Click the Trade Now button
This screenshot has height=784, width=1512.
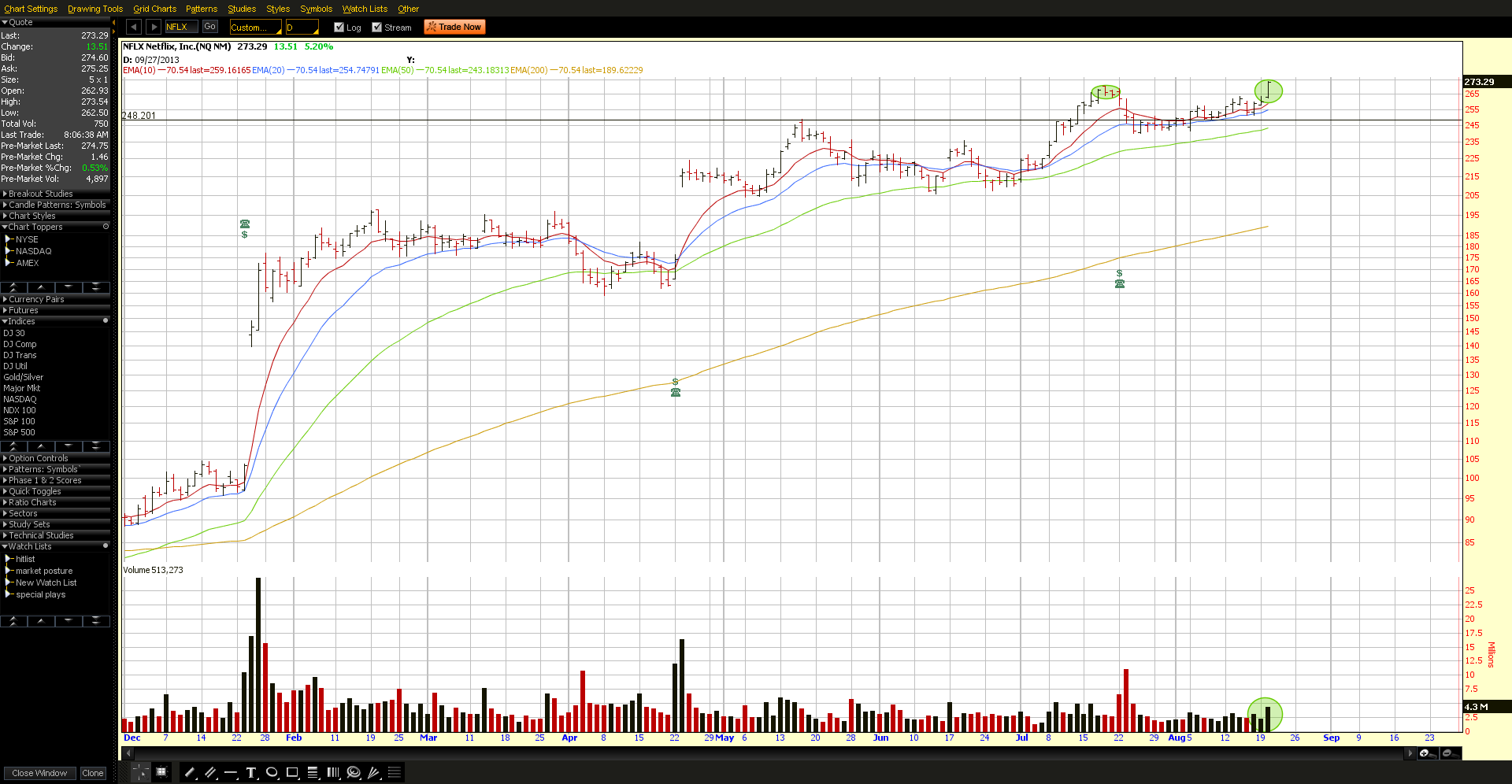point(455,27)
